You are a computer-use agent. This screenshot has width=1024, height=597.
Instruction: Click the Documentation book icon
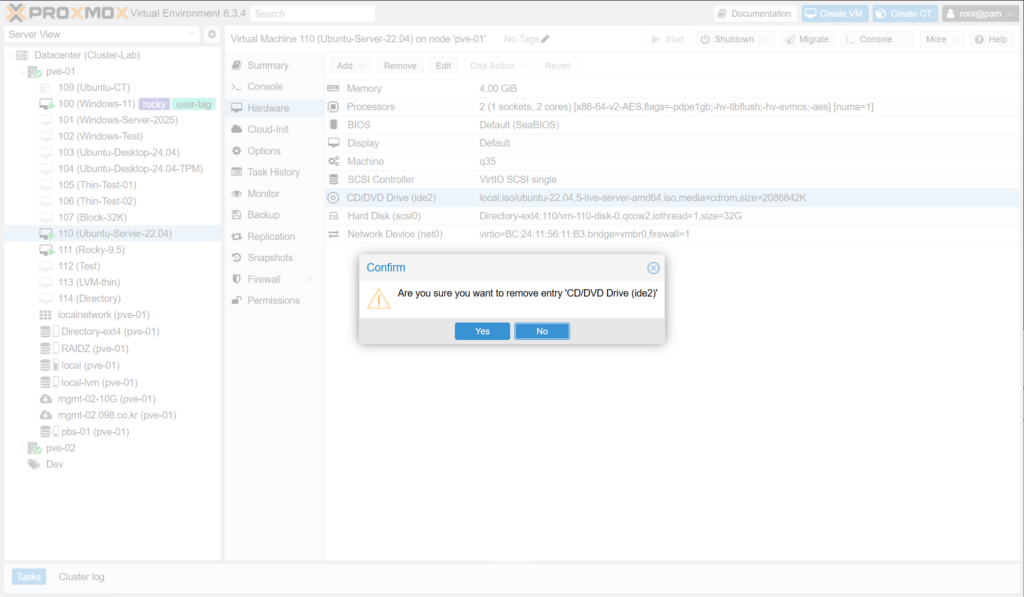(x=723, y=14)
